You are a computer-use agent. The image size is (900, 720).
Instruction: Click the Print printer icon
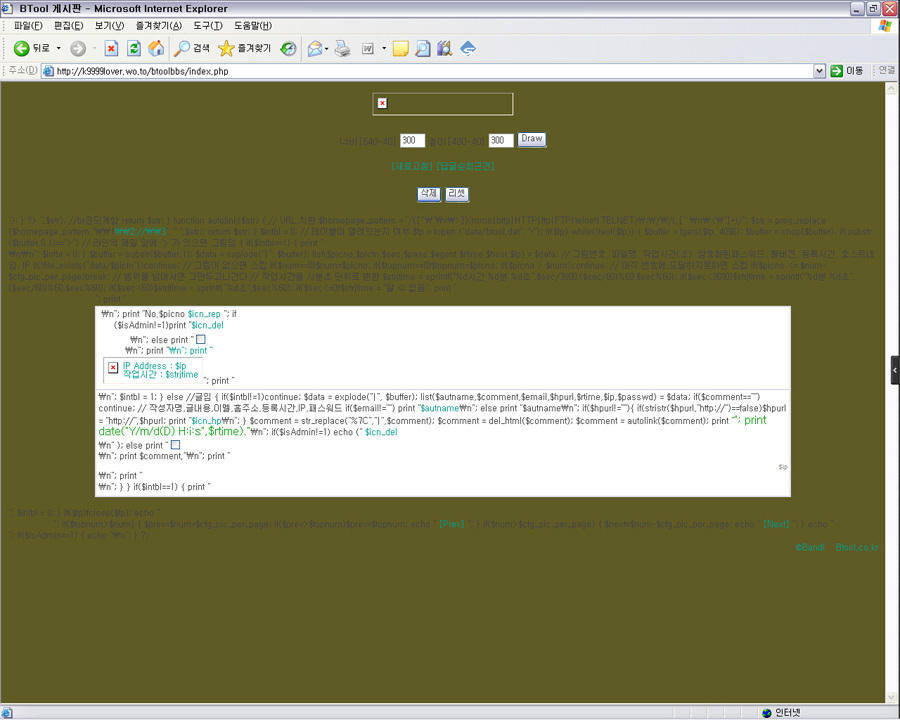tap(343, 48)
